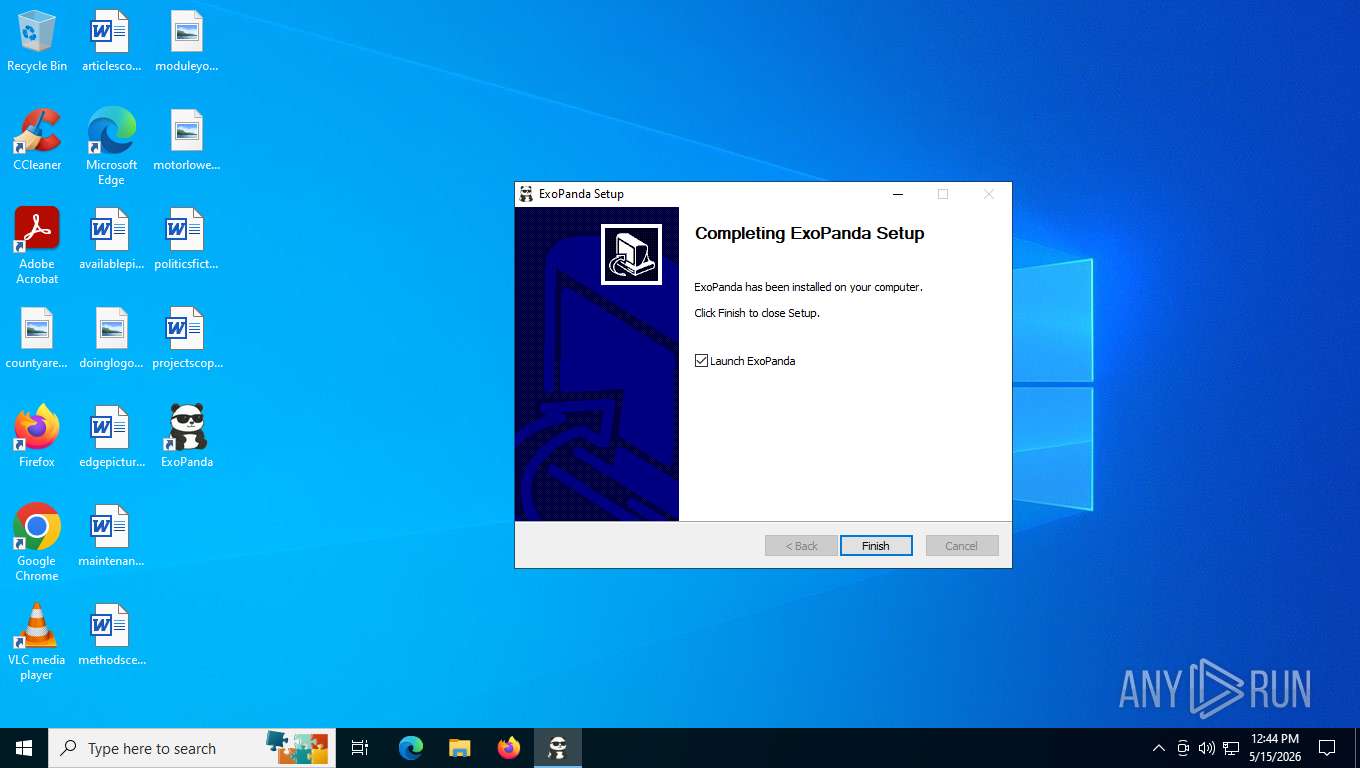Open the Recycle Bin desktop icon
The height and width of the screenshot is (768, 1360).
[x=37, y=42]
